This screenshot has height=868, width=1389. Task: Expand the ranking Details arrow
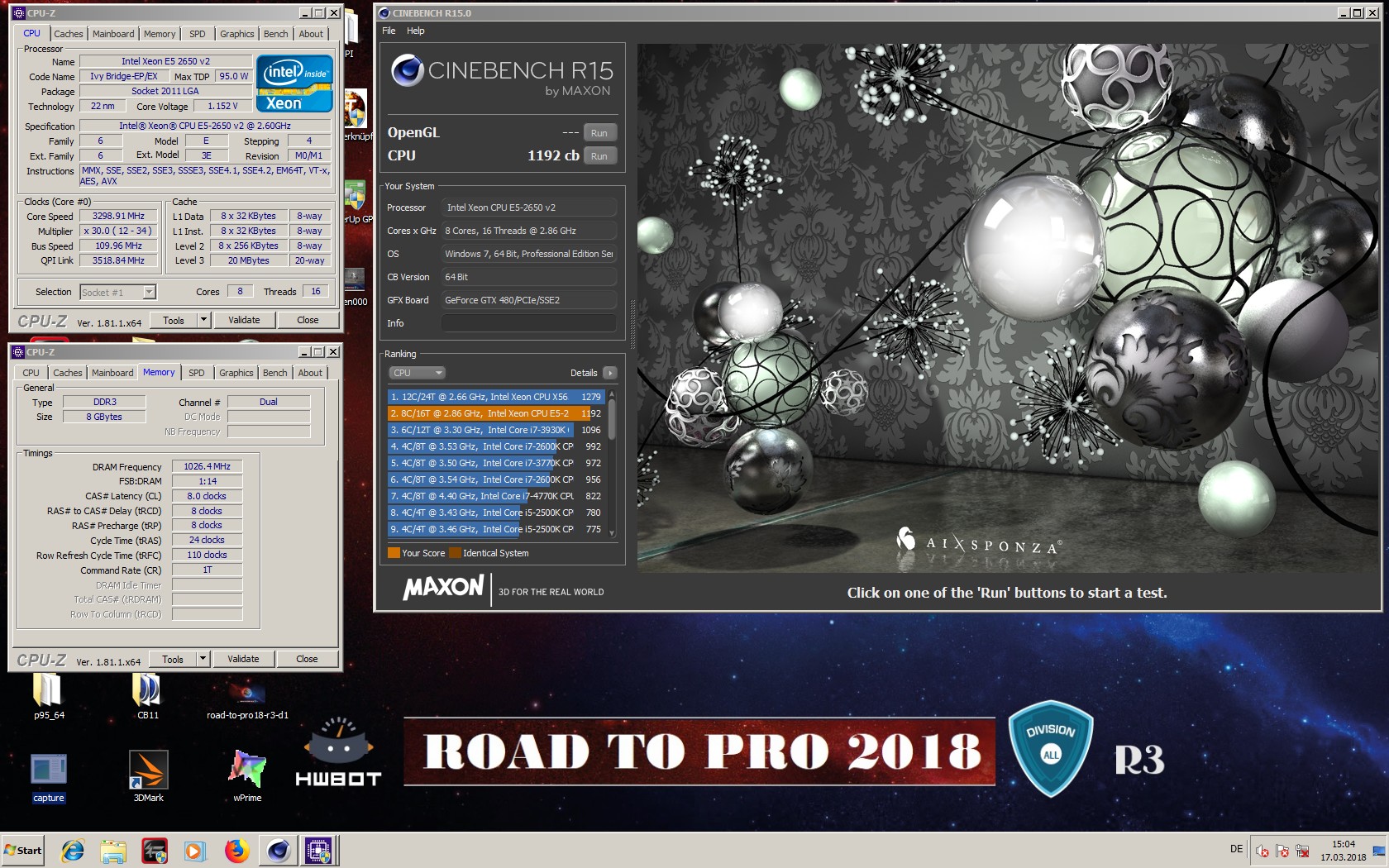pos(610,373)
